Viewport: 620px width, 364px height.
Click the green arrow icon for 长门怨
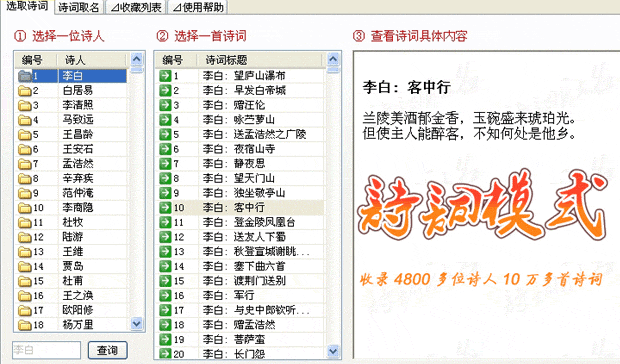[x=165, y=354]
